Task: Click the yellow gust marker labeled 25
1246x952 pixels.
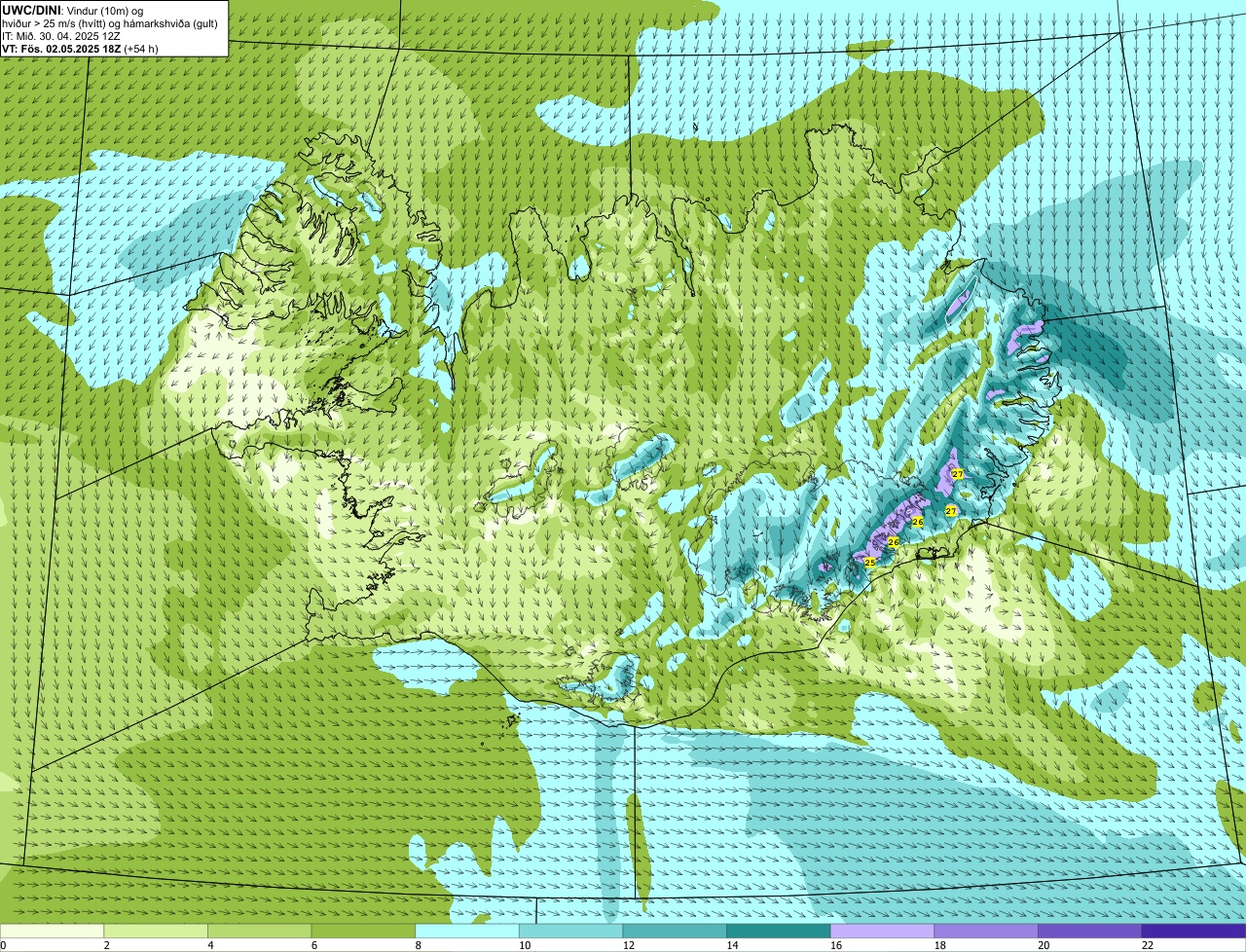Action: 869,562
